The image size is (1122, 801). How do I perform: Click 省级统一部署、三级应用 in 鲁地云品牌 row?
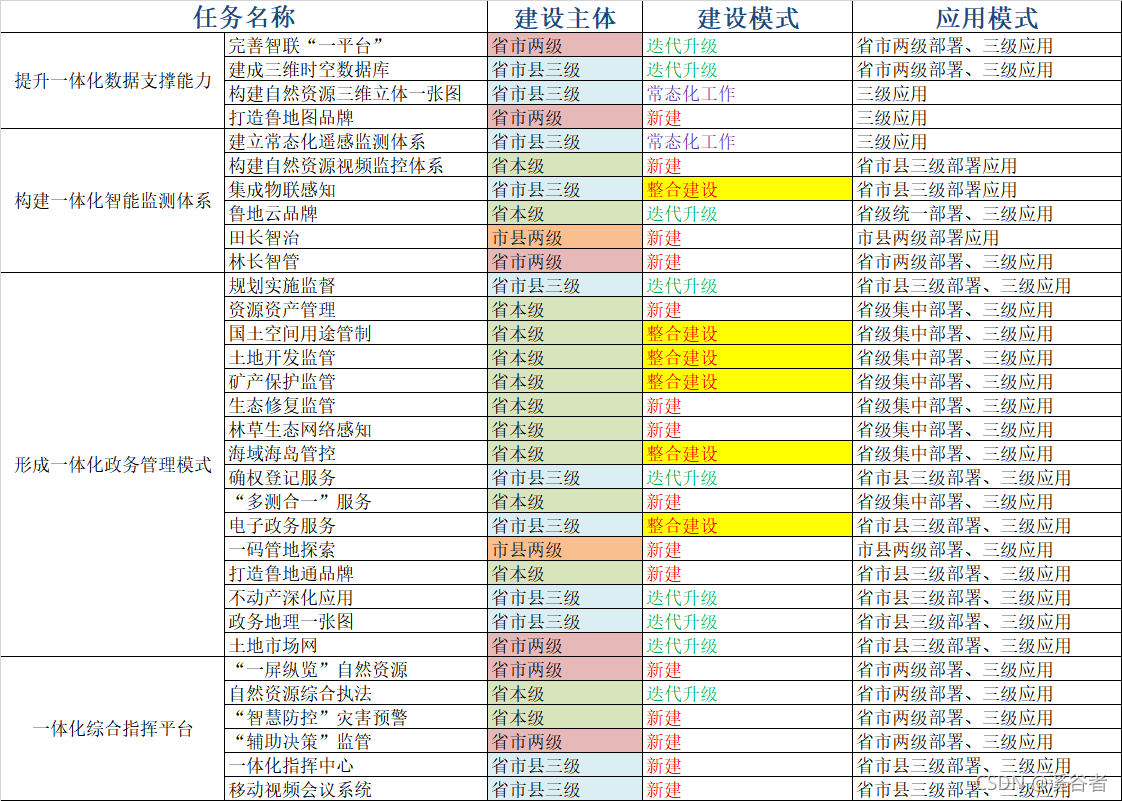(x=987, y=213)
